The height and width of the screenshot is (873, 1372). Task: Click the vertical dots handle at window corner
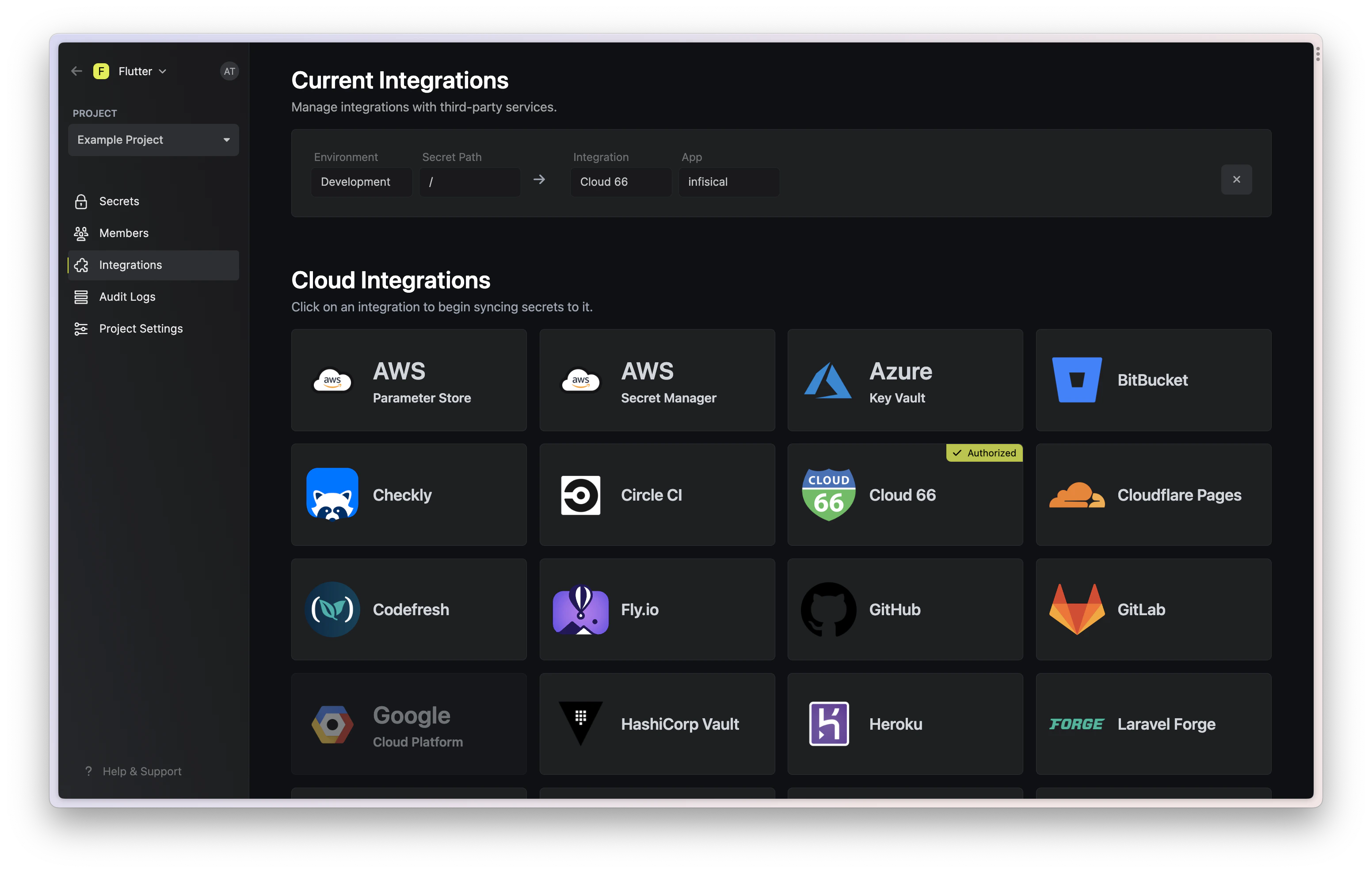tap(1317, 54)
